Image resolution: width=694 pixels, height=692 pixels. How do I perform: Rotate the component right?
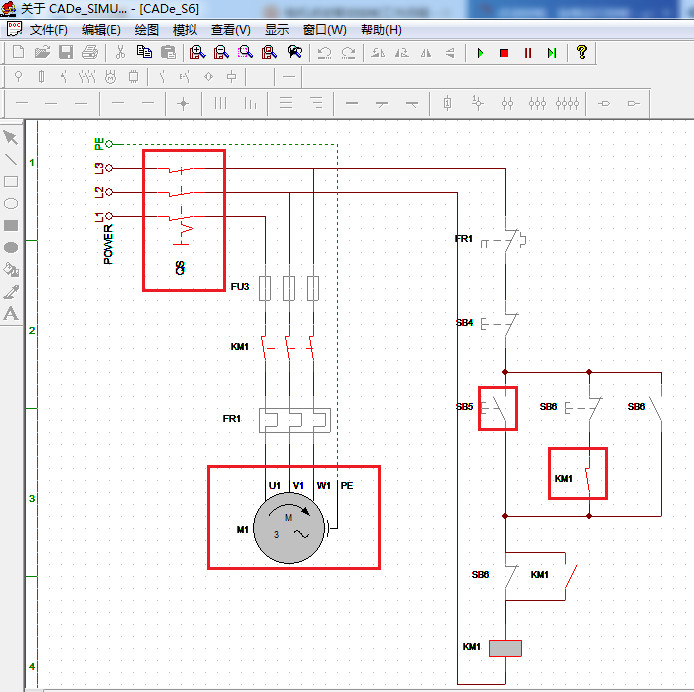(401, 53)
